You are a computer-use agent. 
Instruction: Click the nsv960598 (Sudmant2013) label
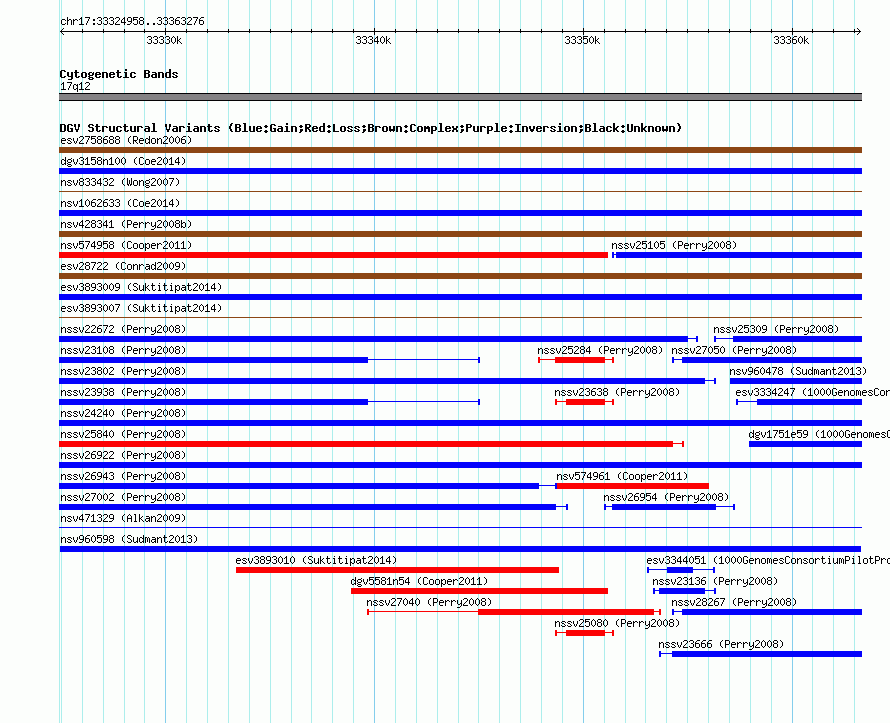[129, 539]
